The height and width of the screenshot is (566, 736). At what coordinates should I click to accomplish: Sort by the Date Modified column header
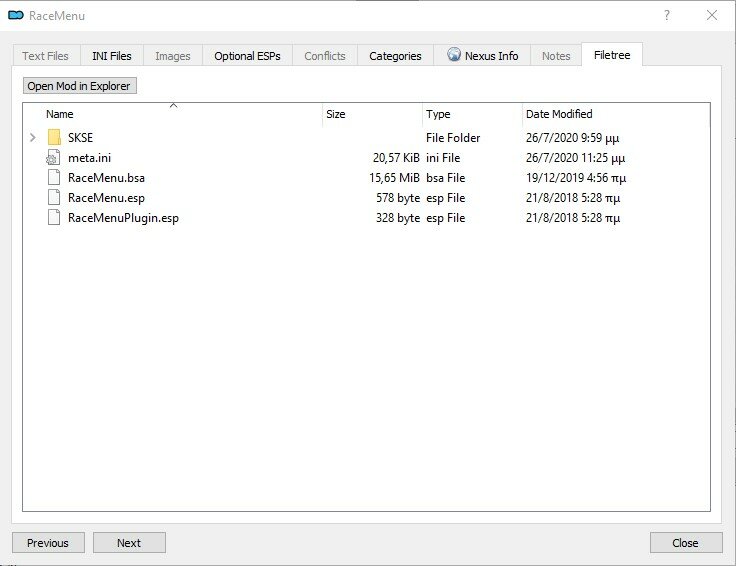coord(616,114)
